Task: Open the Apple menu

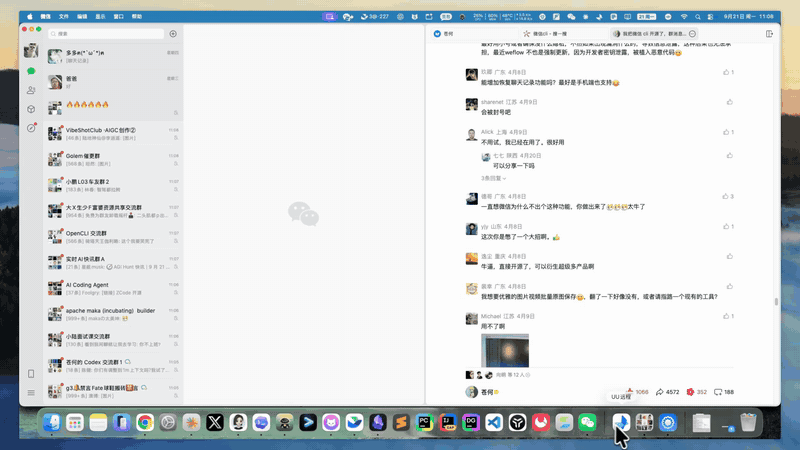Action: point(30,17)
